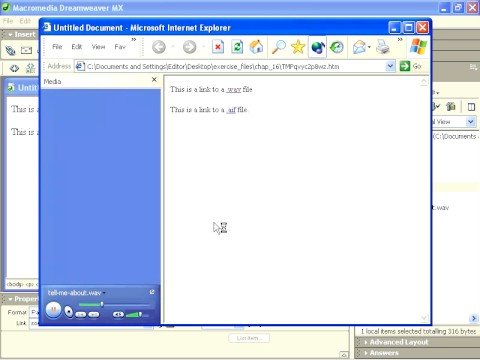Click the IE page scroll-down arrow
This screenshot has height=360, width=480.
pos(424,318)
